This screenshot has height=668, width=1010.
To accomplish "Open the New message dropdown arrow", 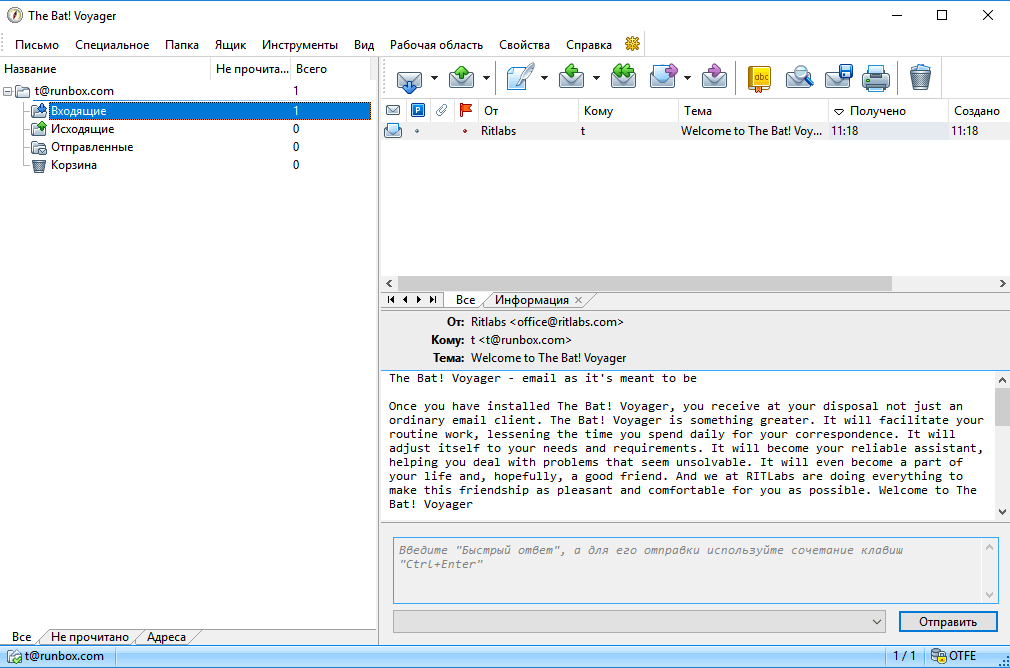I will click(544, 79).
